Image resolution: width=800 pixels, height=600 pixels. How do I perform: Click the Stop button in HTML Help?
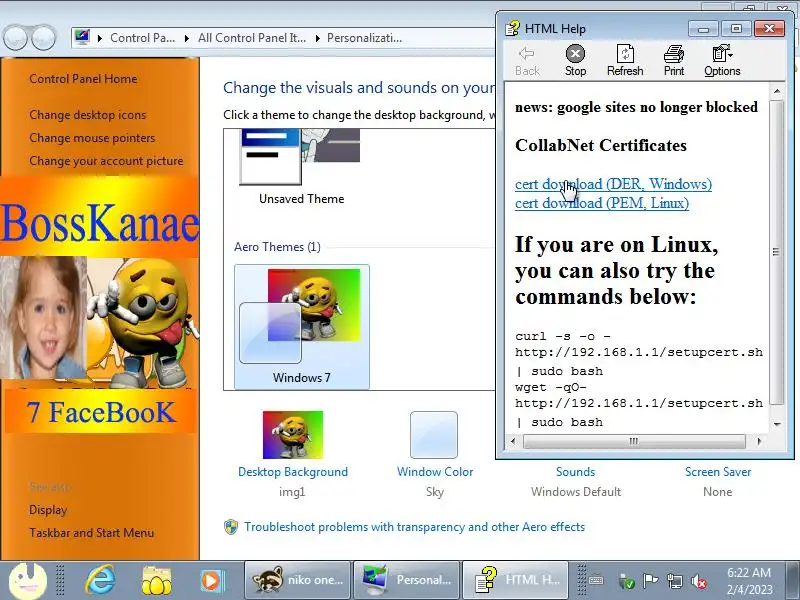[x=575, y=61]
